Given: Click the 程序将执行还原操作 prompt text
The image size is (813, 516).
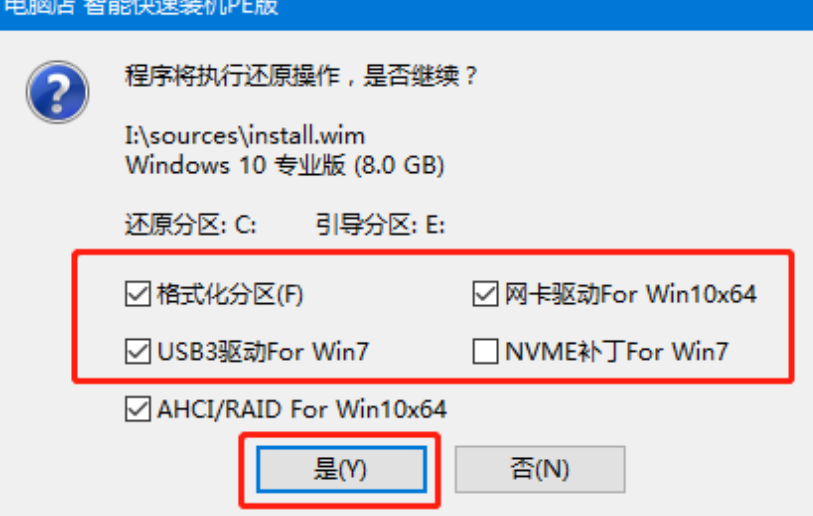Looking at the screenshot, I should click(x=232, y=76).
